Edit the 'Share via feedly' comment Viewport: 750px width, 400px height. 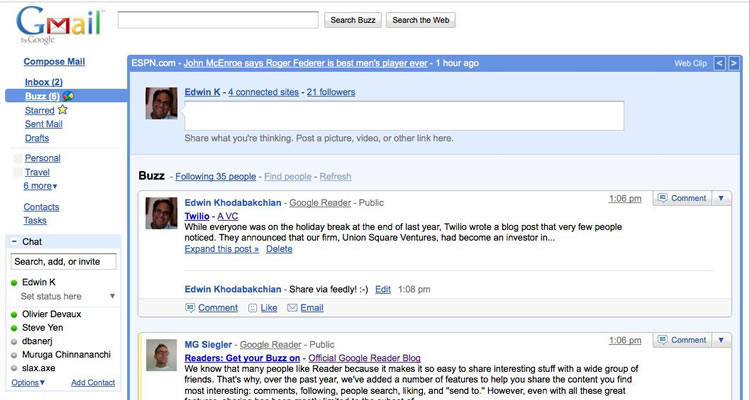(x=383, y=289)
